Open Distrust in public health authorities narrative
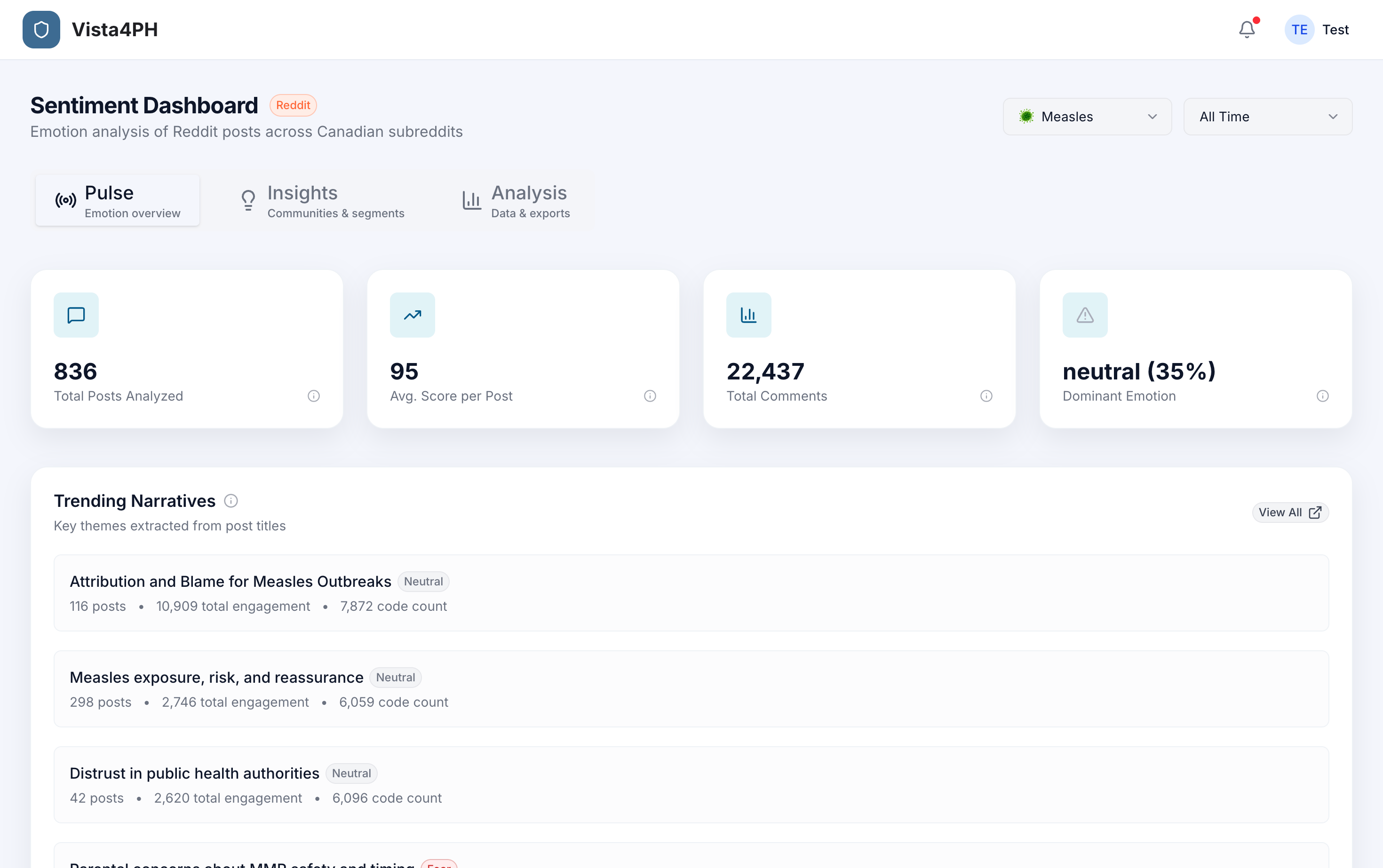The image size is (1383, 868). 691,785
